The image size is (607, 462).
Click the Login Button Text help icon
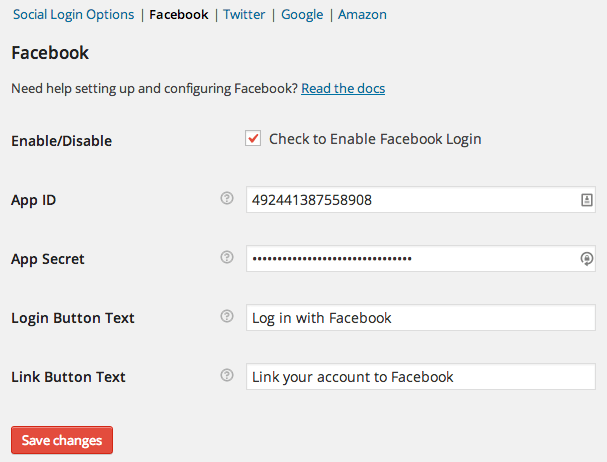click(x=226, y=317)
